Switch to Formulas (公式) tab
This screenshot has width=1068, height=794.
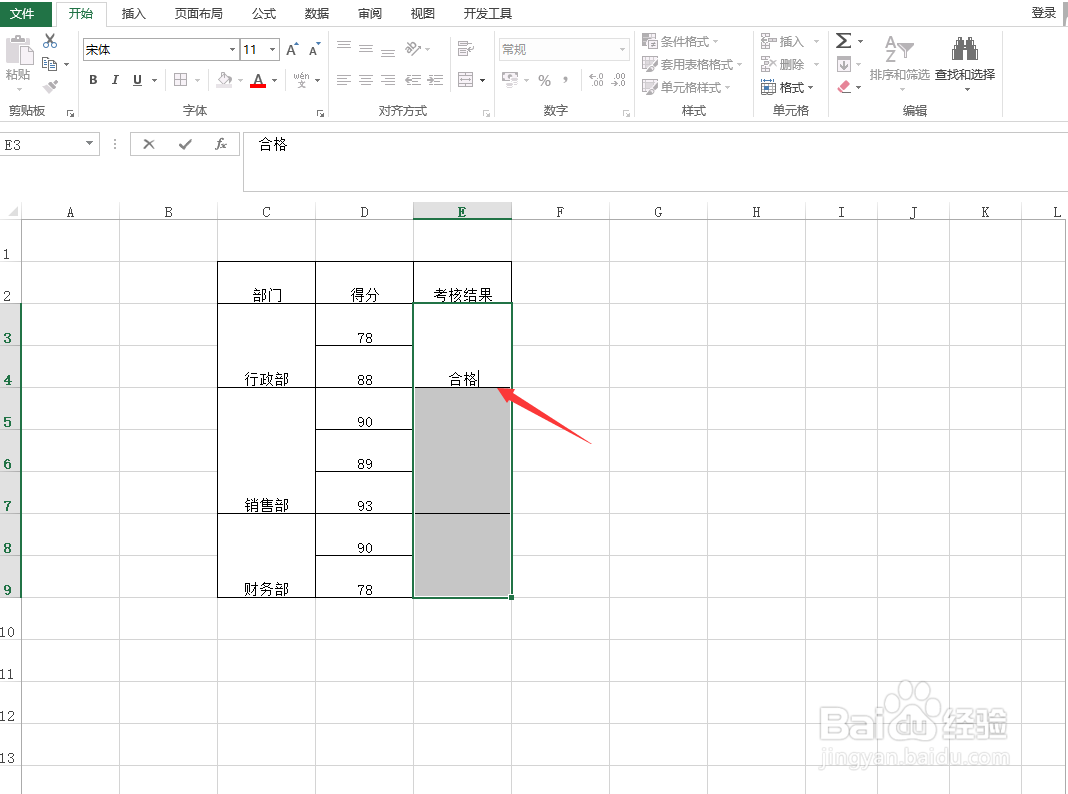pos(264,14)
